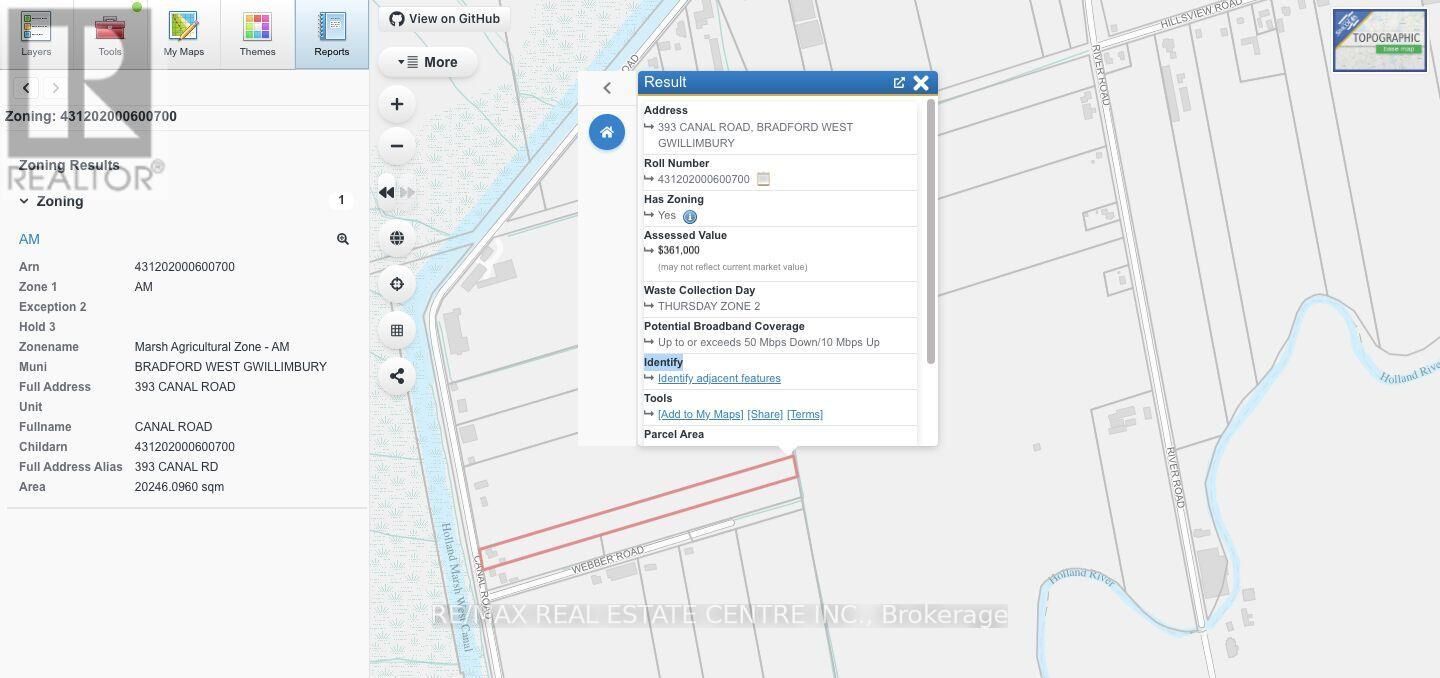Click the zoning info icon beside Yes
The height and width of the screenshot is (678, 1440).
690,216
